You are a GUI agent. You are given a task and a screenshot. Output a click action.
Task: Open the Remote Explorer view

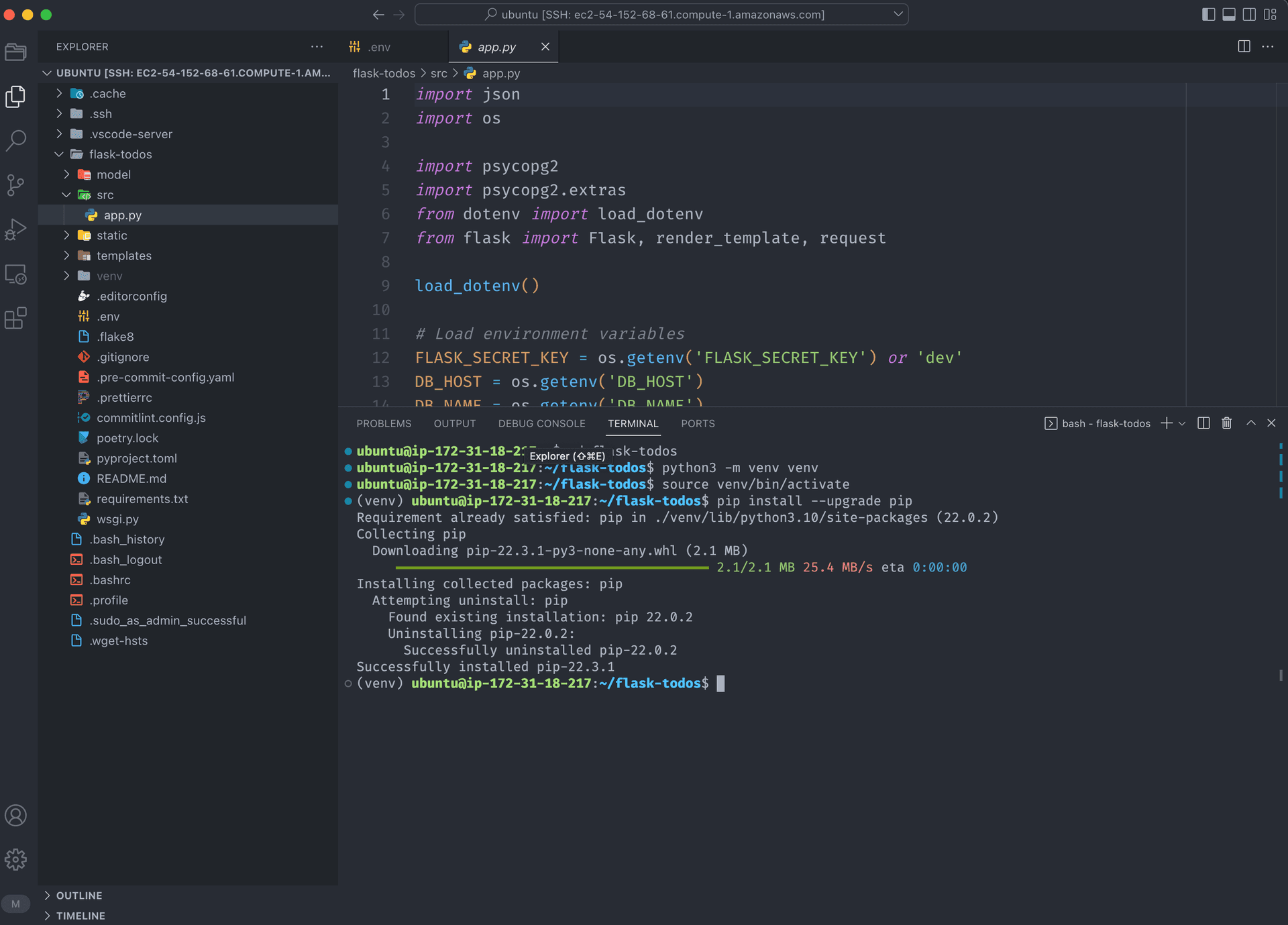pos(15,274)
